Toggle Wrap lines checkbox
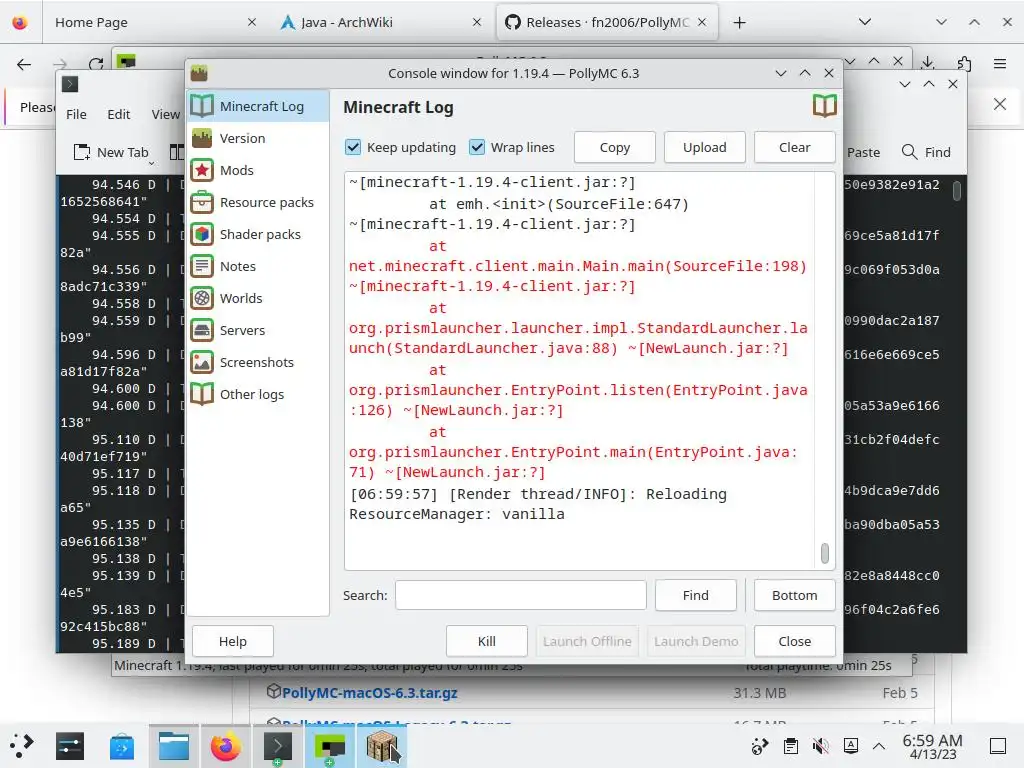Viewport: 1024px width, 768px height. point(477,147)
